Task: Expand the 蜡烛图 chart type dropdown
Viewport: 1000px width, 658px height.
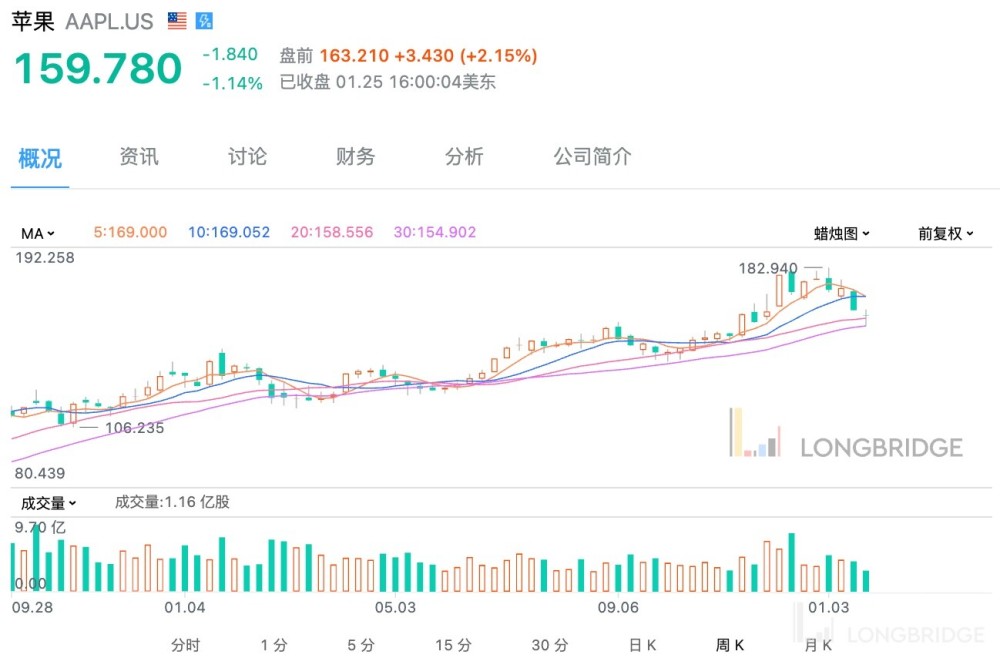Action: 841,233
